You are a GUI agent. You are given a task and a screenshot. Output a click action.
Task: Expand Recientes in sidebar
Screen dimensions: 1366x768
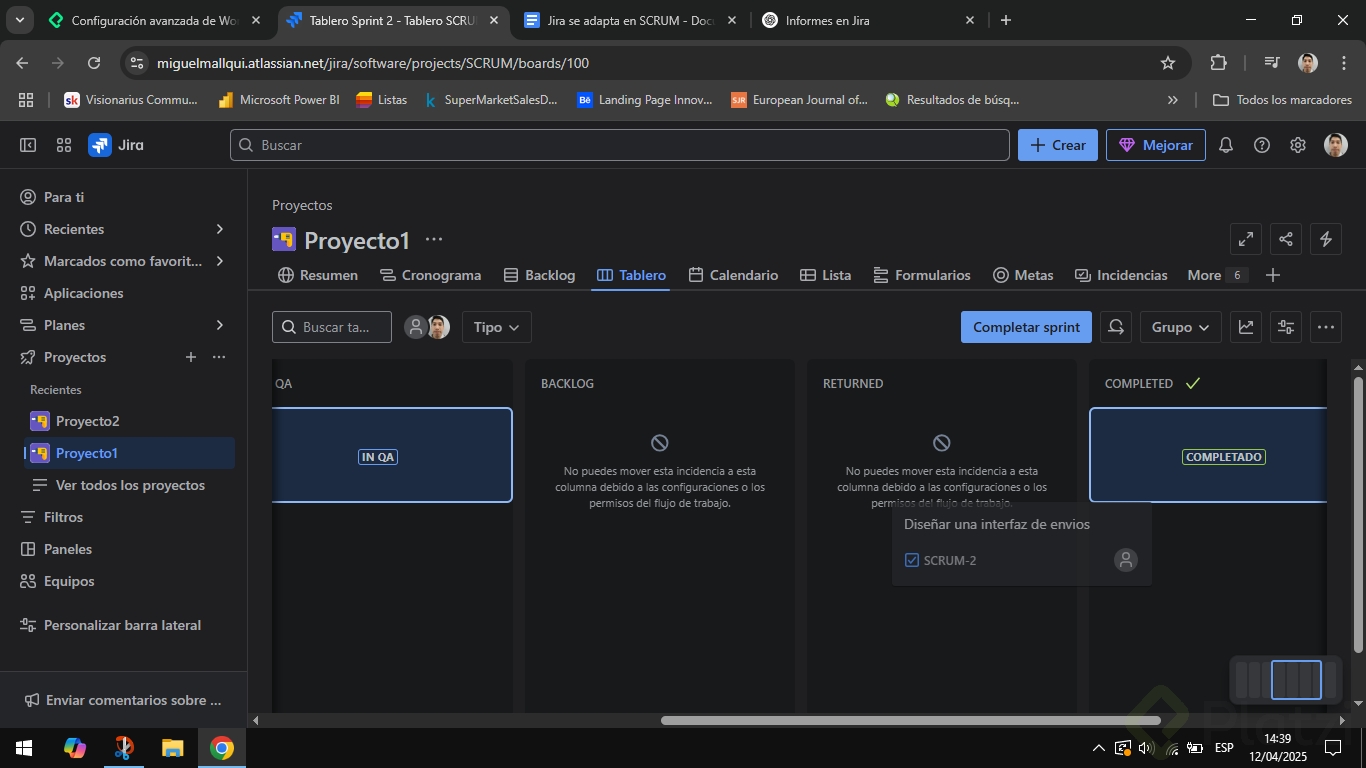click(220, 229)
